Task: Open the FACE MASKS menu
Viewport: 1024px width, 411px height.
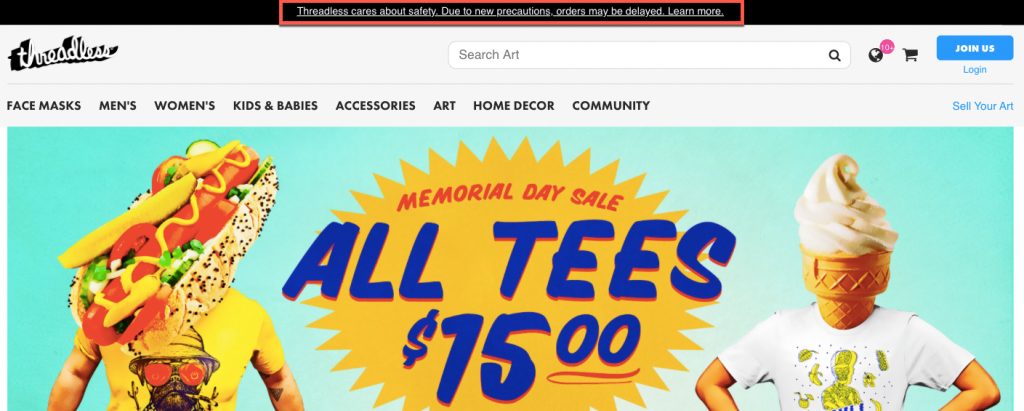Action: pos(44,106)
